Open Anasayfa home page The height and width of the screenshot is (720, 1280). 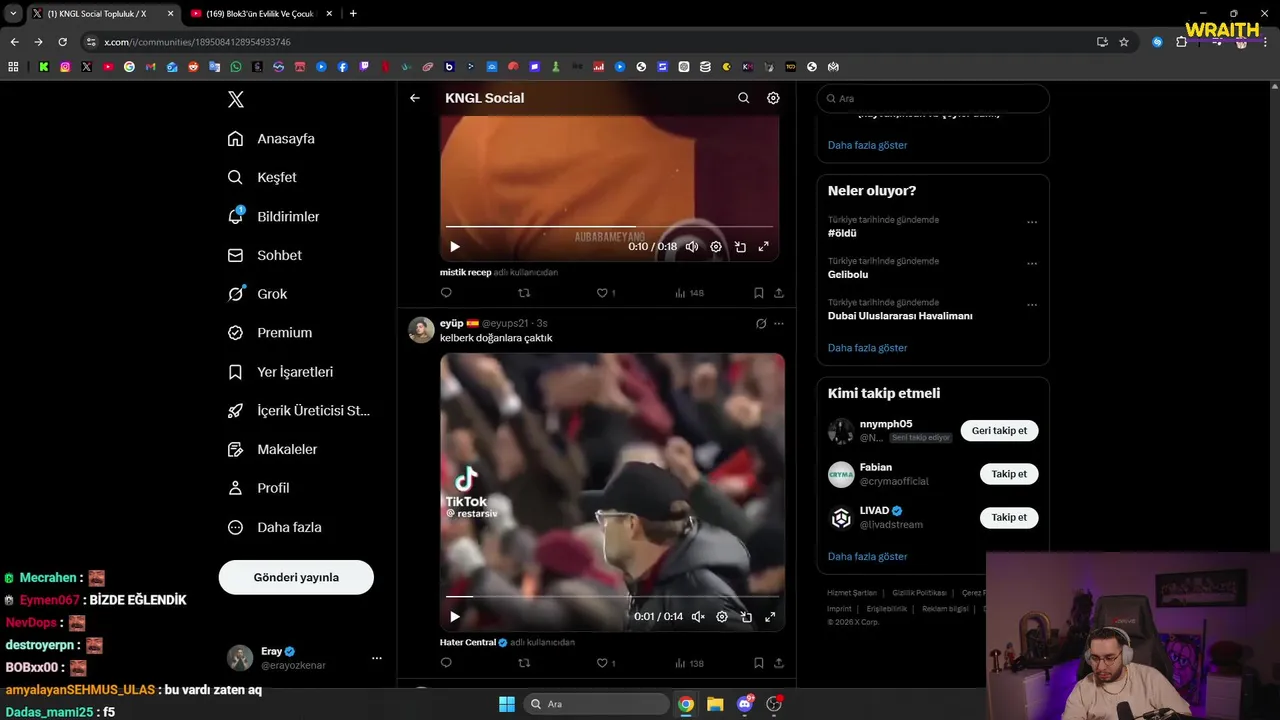(x=271, y=139)
